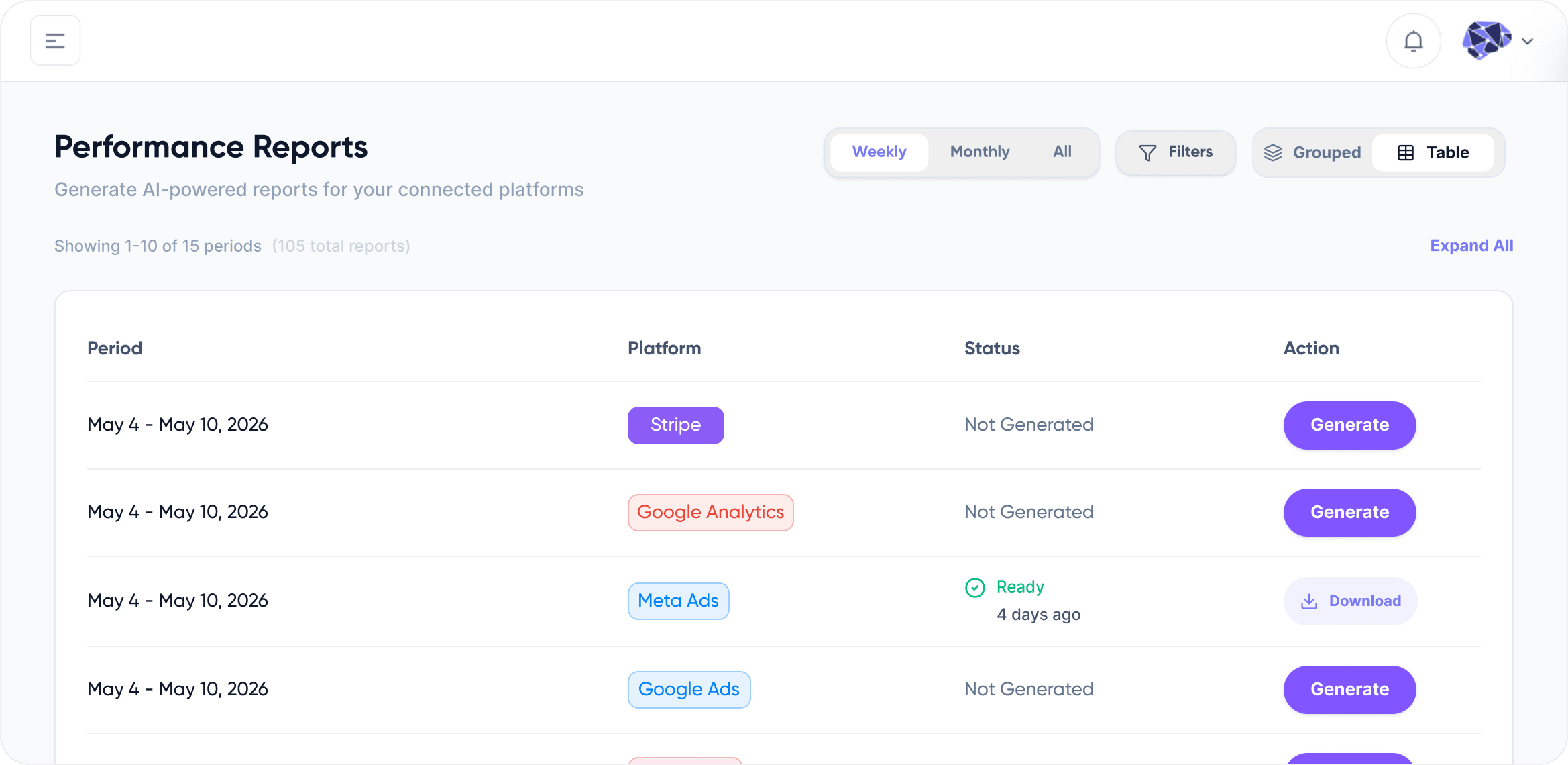Click the Performance Reports heading
The image size is (1568, 765).
(x=211, y=147)
